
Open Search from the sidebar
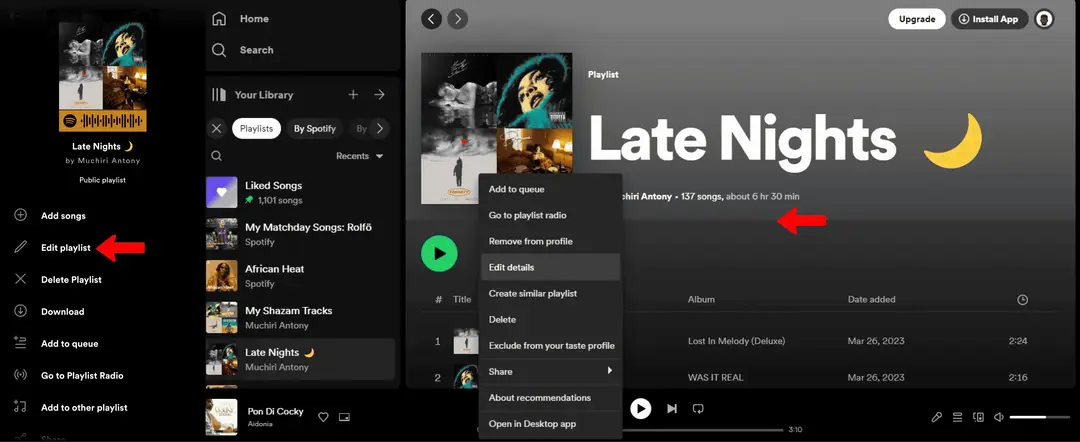pos(242,50)
